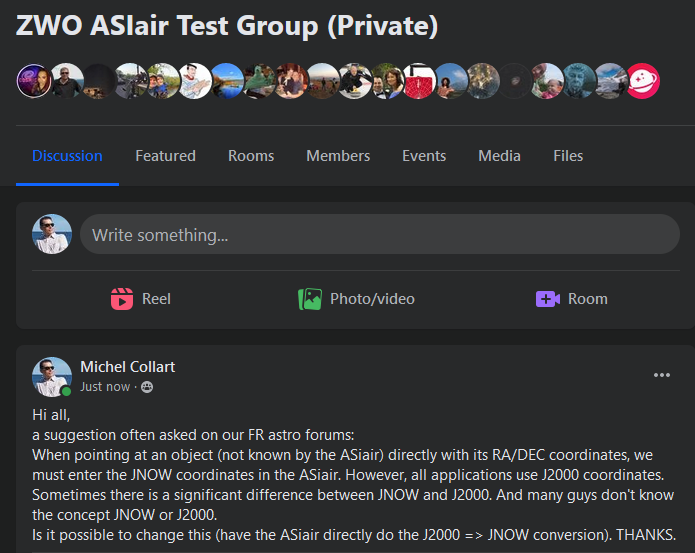Click the Reel icon in composer

point(122,299)
